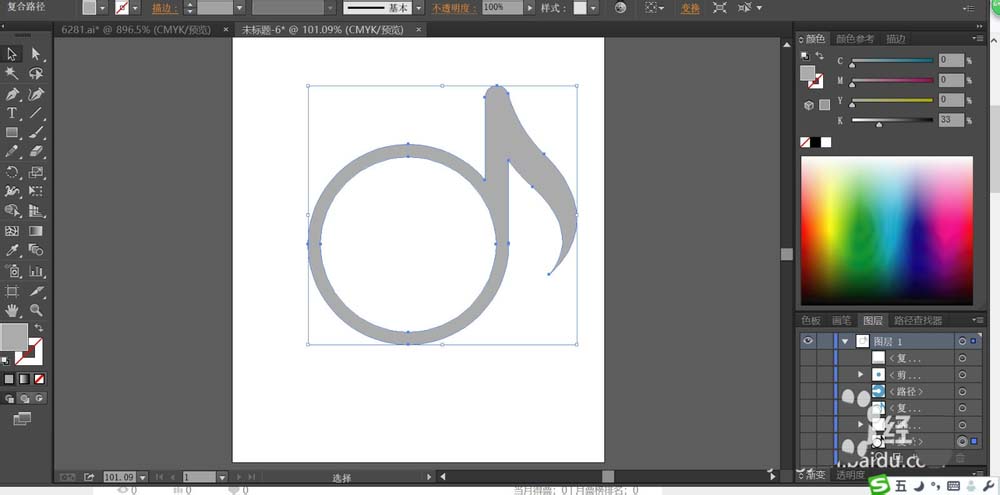
Task: Open the 路径查找器 panel tab
Action: pos(918,320)
